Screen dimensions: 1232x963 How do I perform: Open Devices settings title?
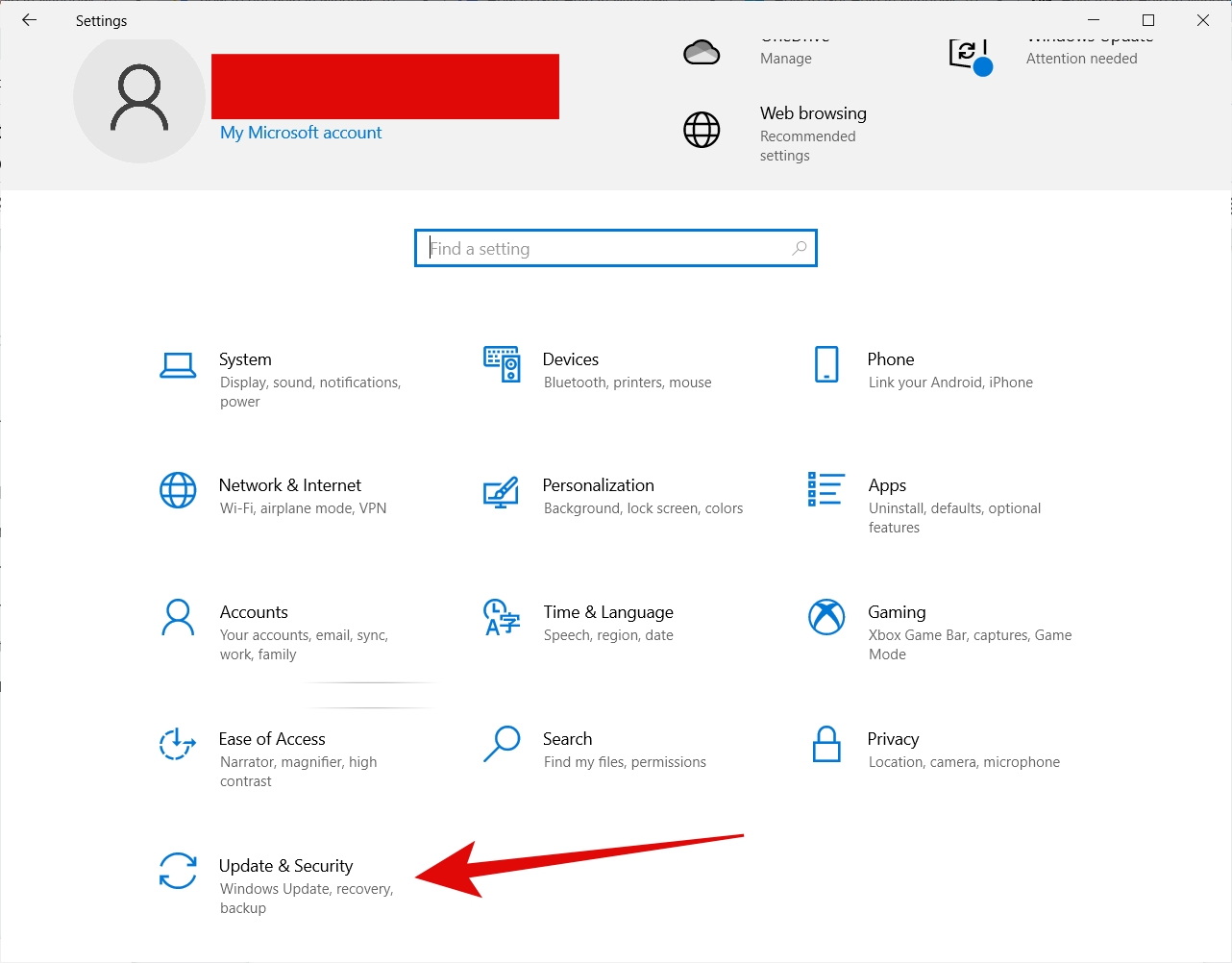[571, 359]
